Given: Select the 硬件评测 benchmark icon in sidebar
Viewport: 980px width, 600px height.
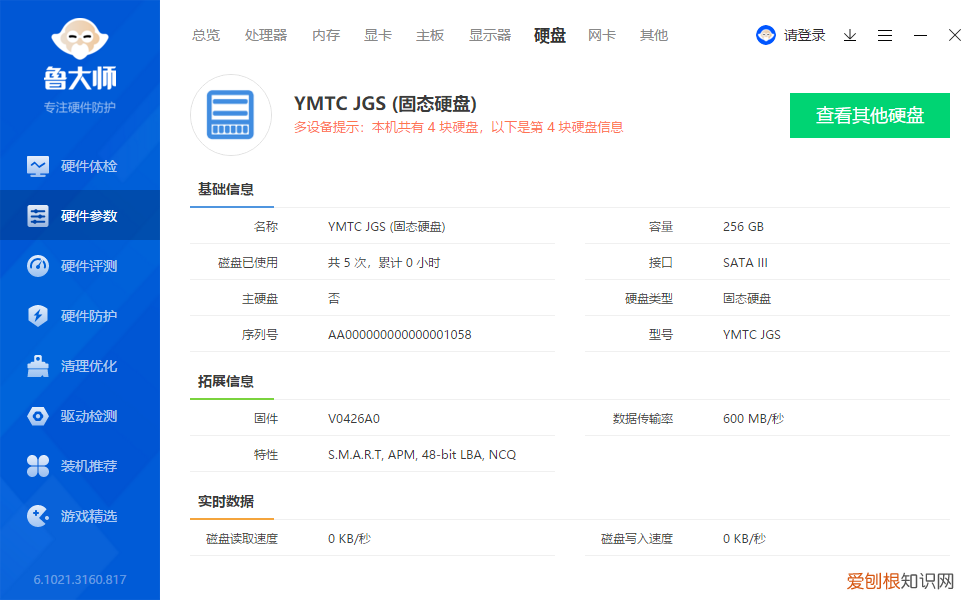Looking at the screenshot, I should point(40,266).
